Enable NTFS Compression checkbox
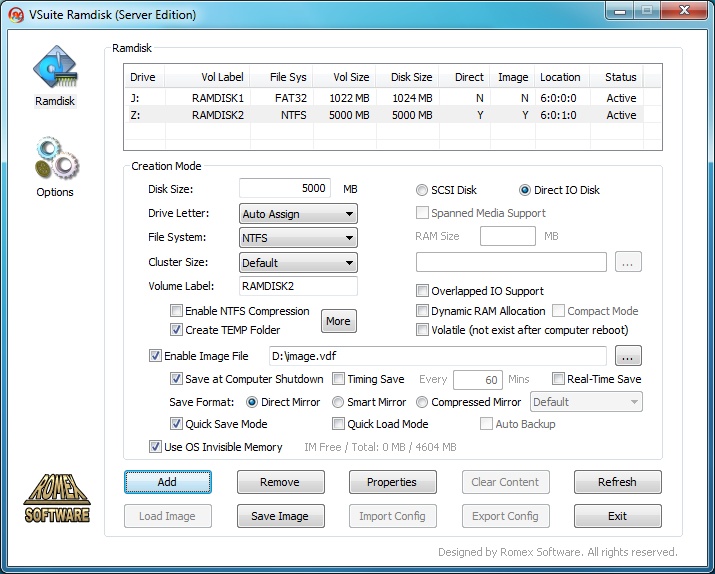This screenshot has height=574, width=715. pyautogui.click(x=177, y=311)
